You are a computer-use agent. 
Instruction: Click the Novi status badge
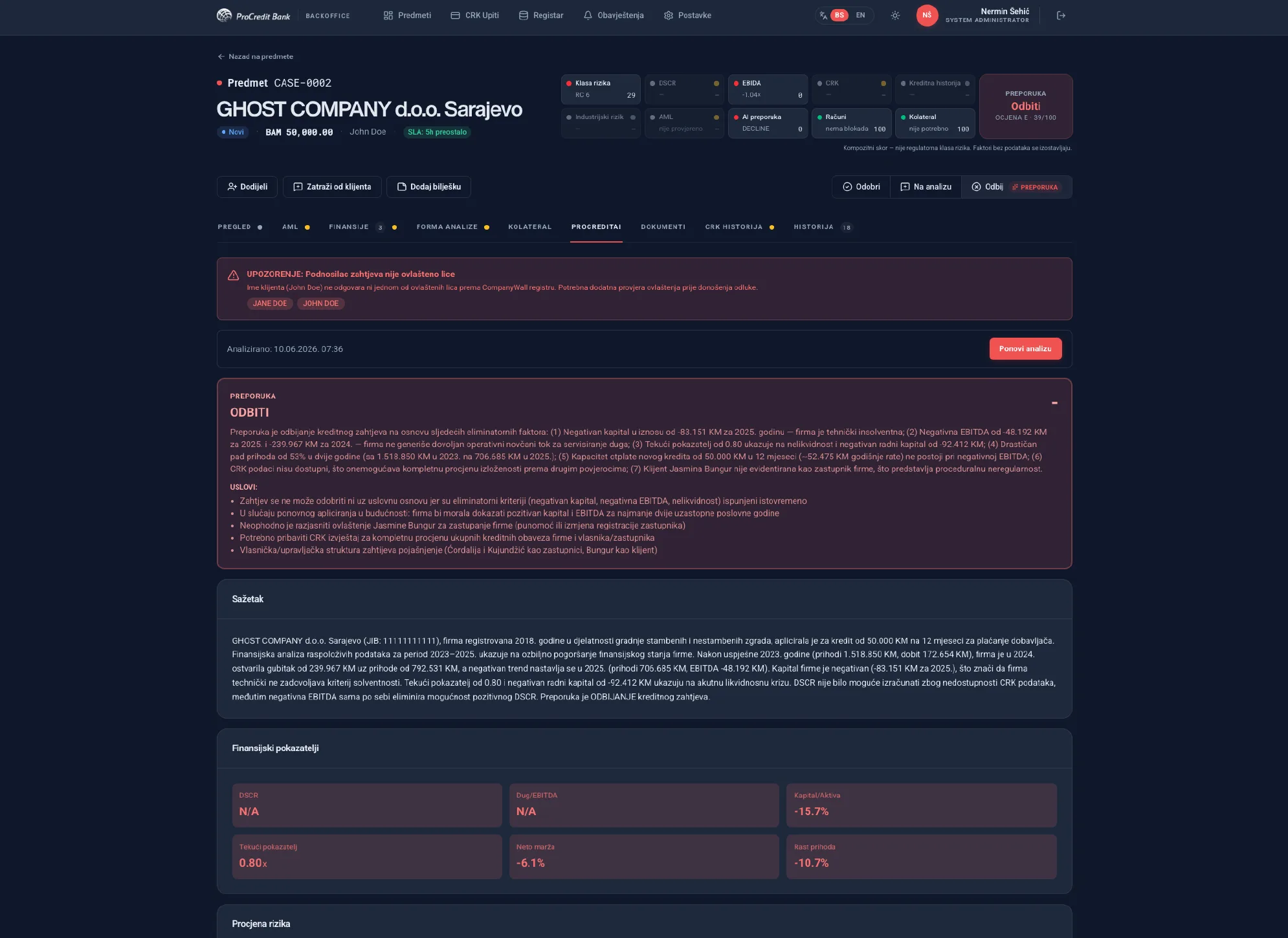[232, 132]
